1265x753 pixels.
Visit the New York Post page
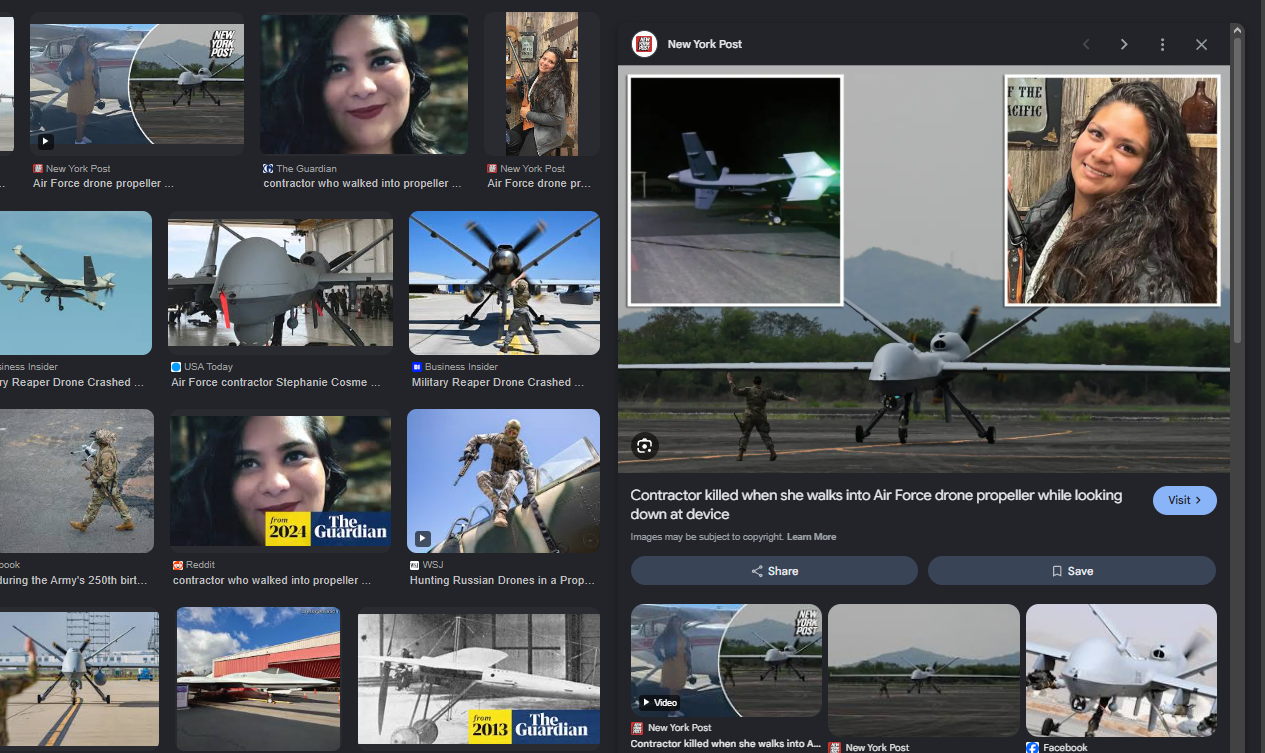pyautogui.click(x=1184, y=500)
